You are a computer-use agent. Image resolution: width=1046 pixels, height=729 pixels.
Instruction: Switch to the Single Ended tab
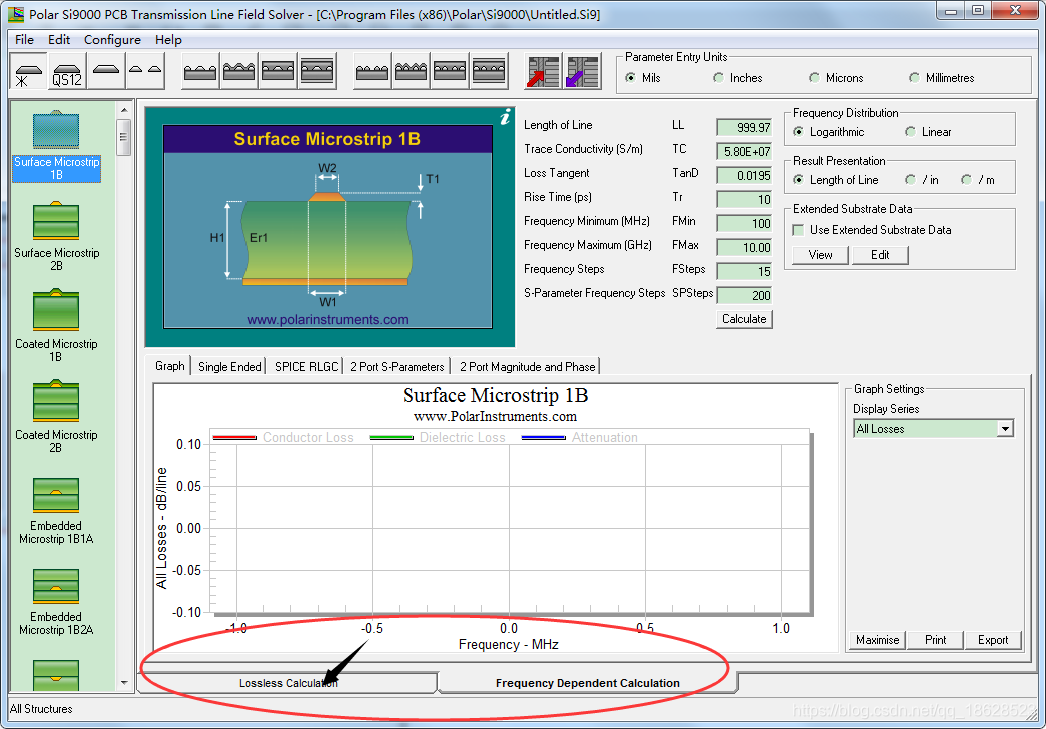[x=229, y=367]
